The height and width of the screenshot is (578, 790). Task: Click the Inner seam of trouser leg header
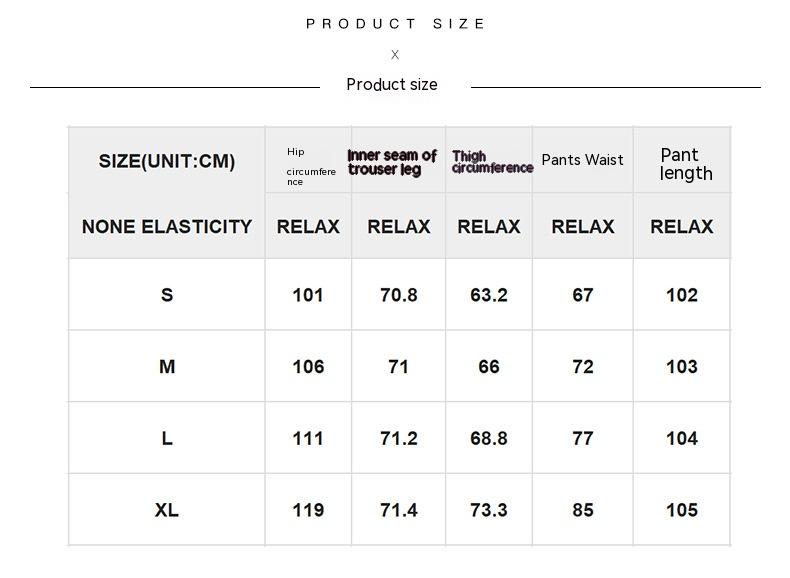click(x=392, y=162)
